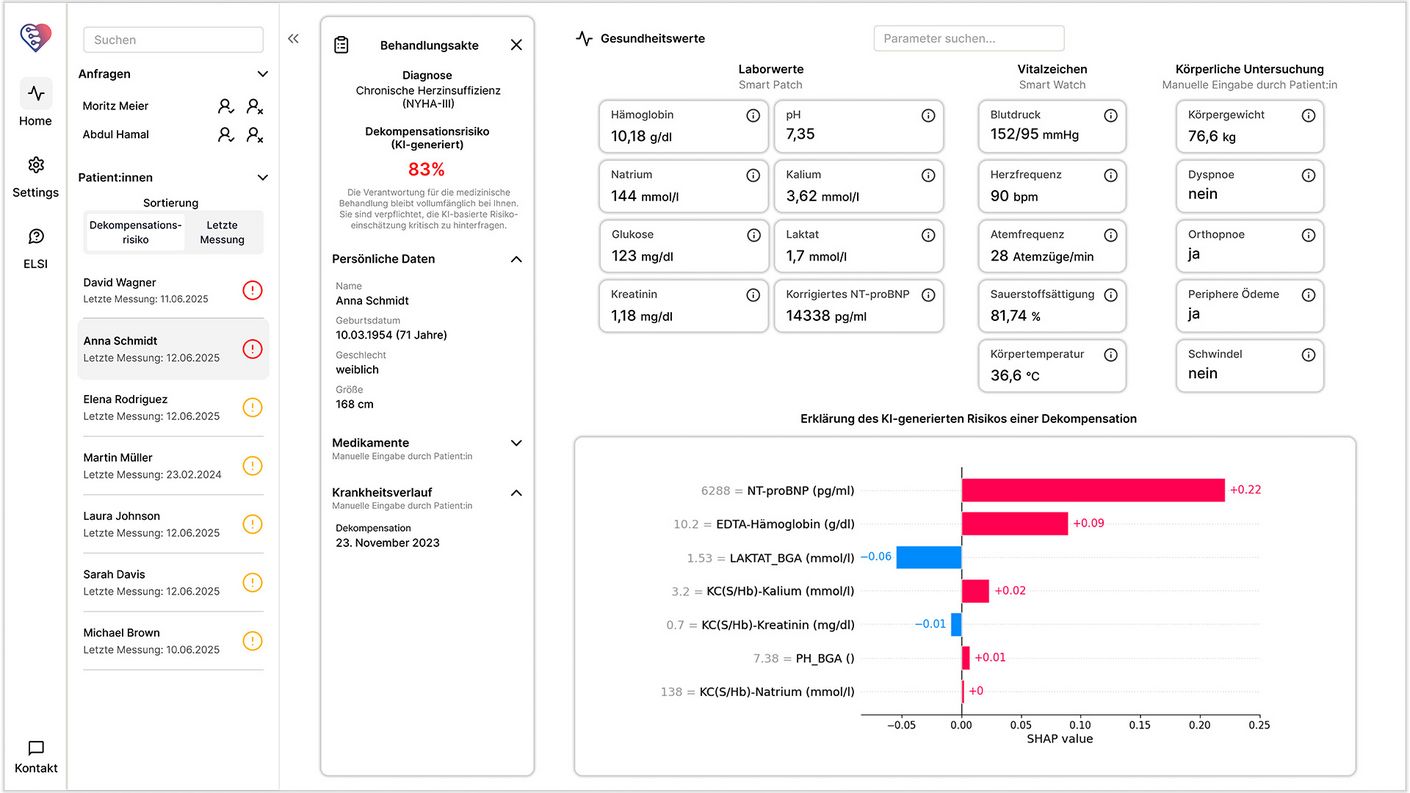Open Kontakt chat icon
The width and height of the screenshot is (1410, 793).
(x=36, y=749)
